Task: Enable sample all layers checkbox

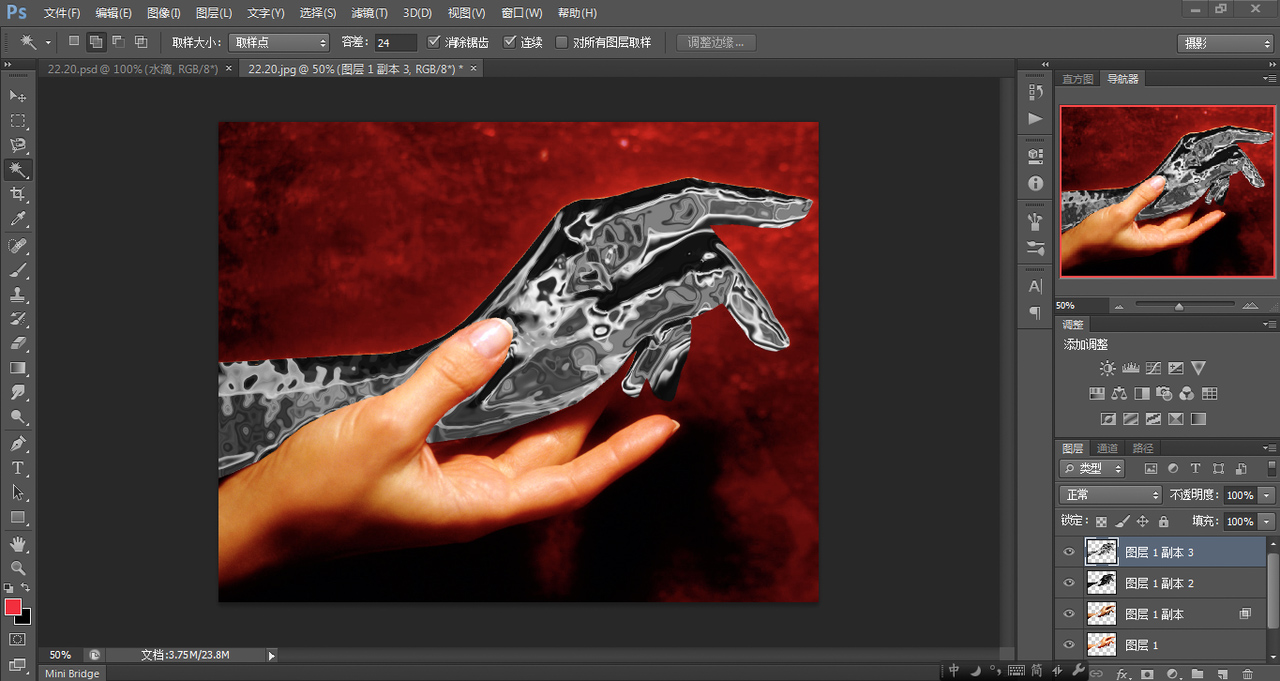Action: click(561, 42)
